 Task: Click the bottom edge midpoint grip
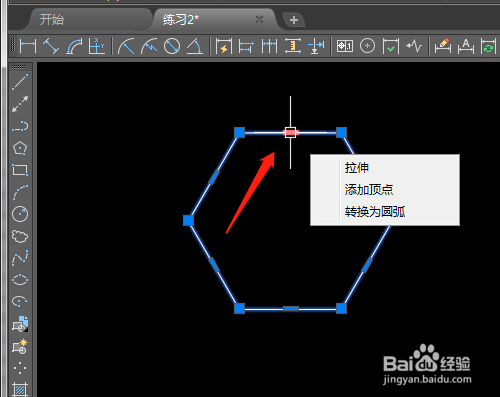click(x=291, y=309)
